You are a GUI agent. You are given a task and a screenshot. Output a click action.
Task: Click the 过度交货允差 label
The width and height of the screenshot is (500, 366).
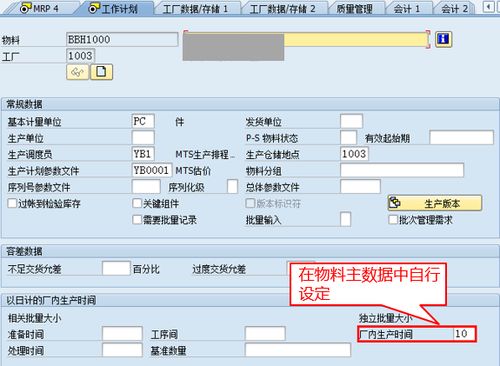coord(219,269)
